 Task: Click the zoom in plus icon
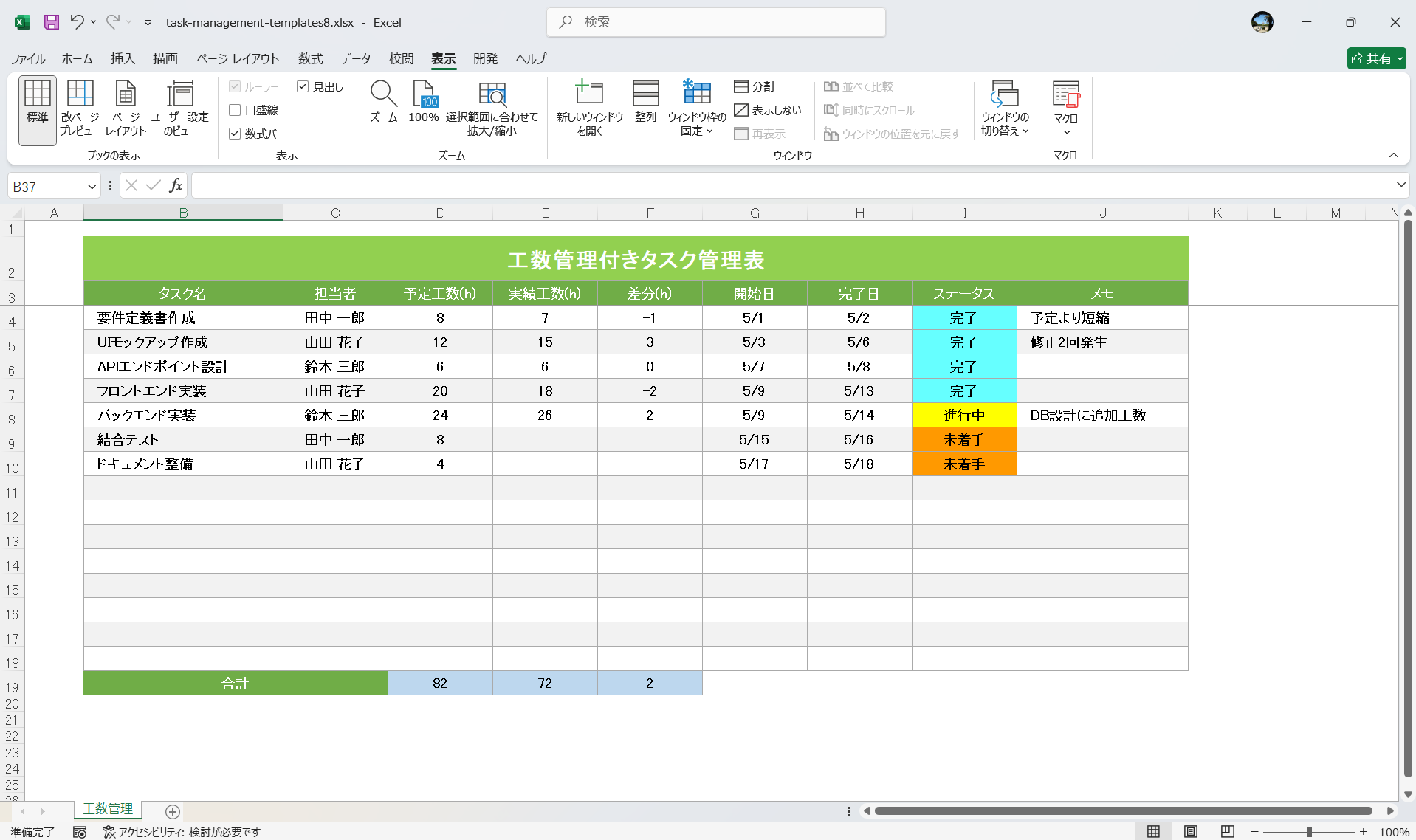tap(1364, 832)
